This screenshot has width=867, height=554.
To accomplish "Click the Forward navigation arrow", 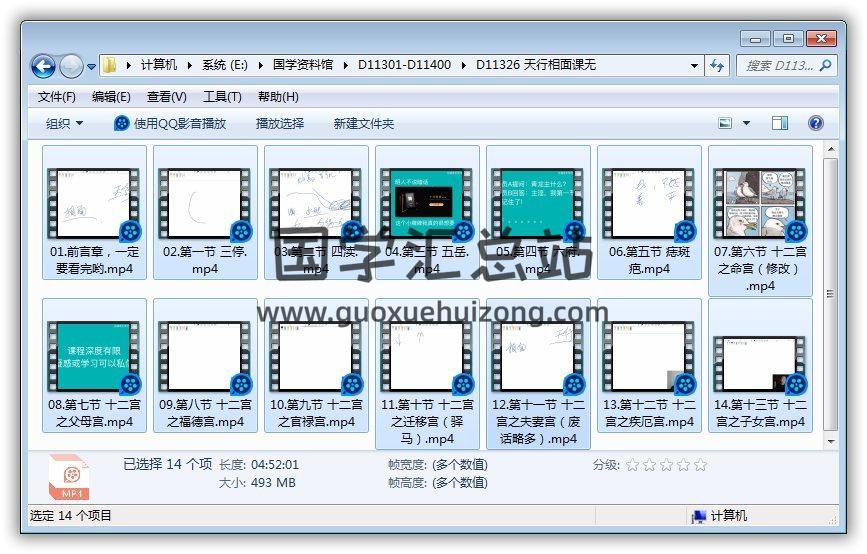I will click(71, 67).
